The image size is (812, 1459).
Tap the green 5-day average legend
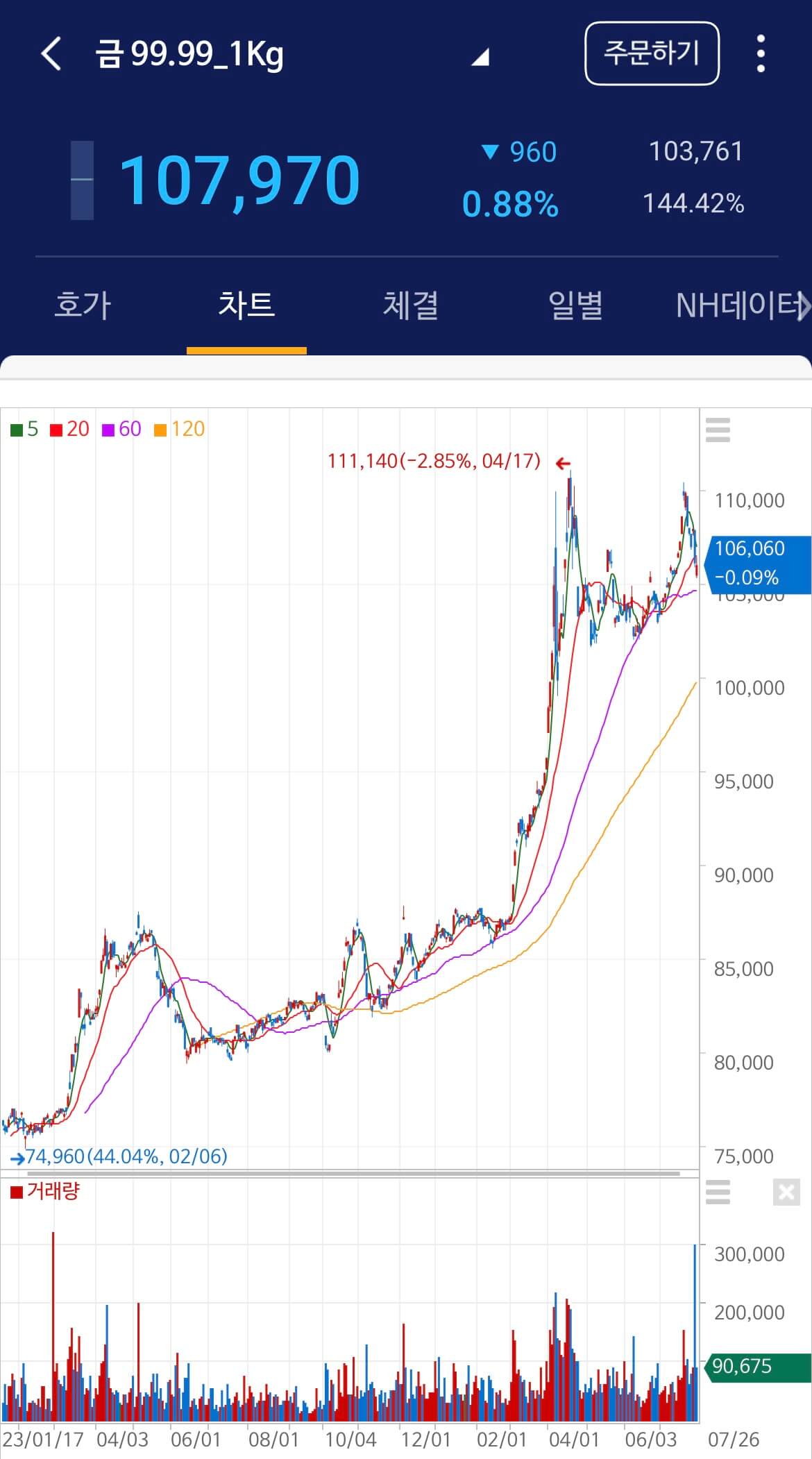coord(24,429)
